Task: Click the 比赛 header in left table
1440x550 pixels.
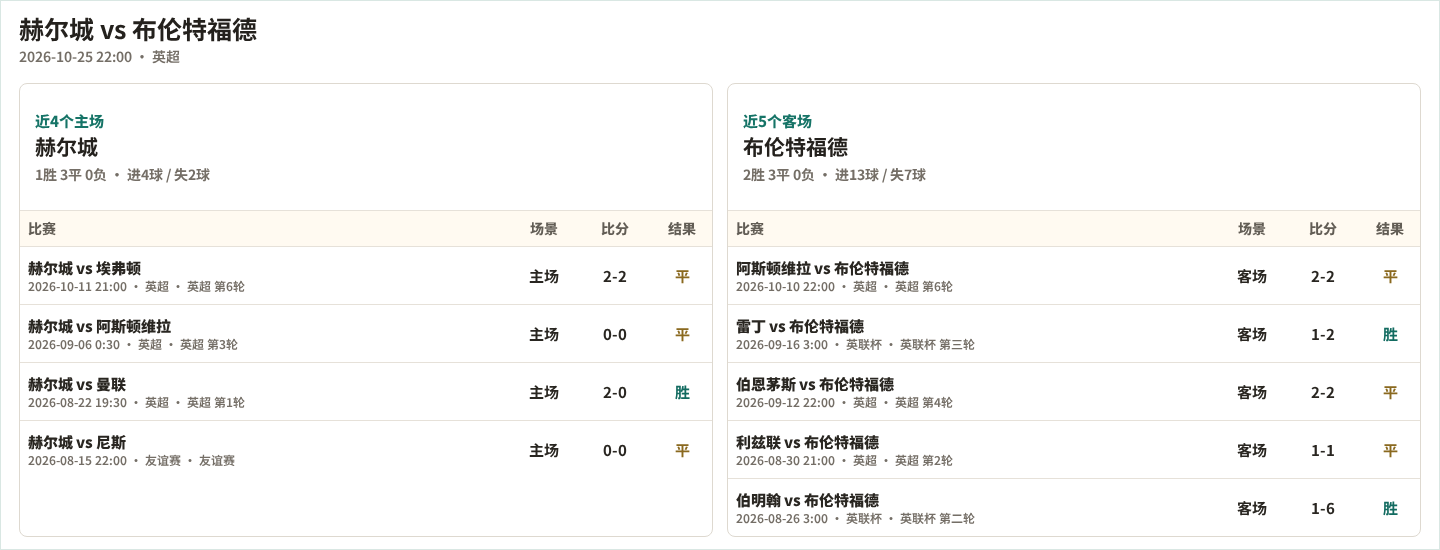Action: [42, 229]
